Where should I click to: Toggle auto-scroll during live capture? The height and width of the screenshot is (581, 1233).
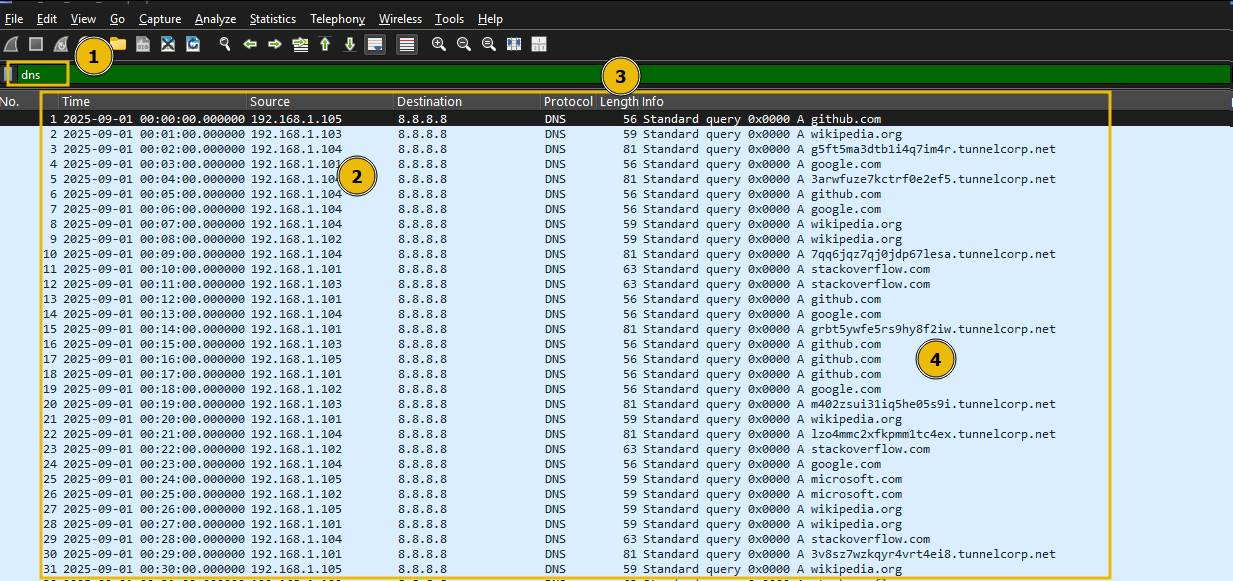[375, 44]
